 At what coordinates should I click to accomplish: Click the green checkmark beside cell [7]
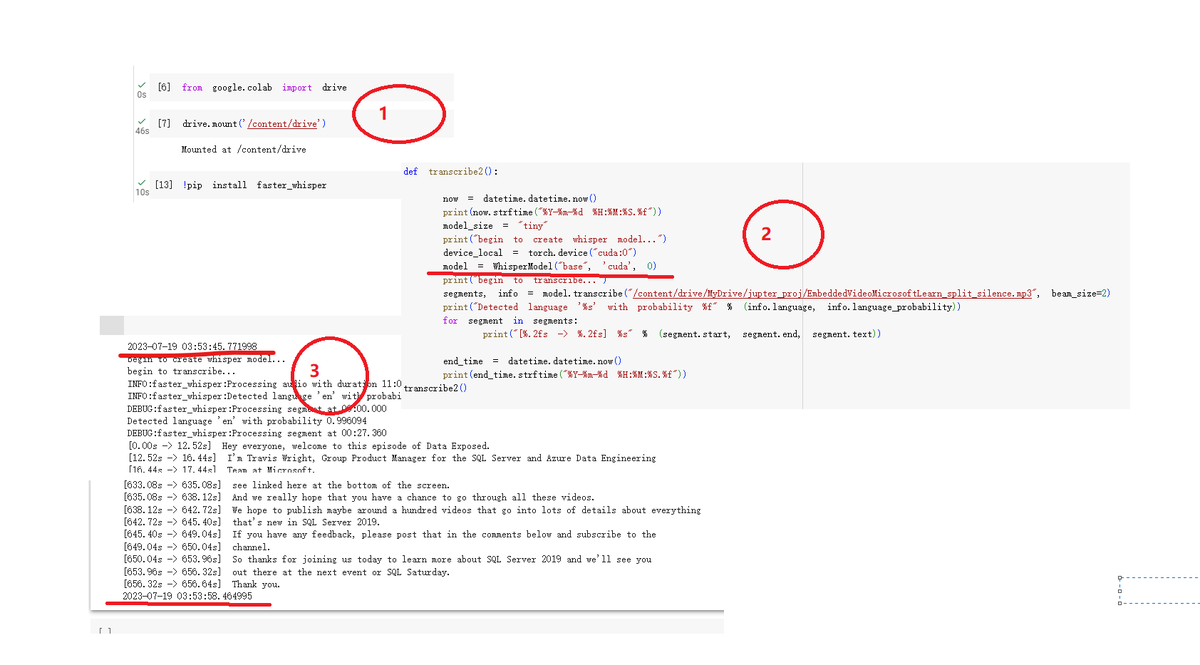pos(141,120)
